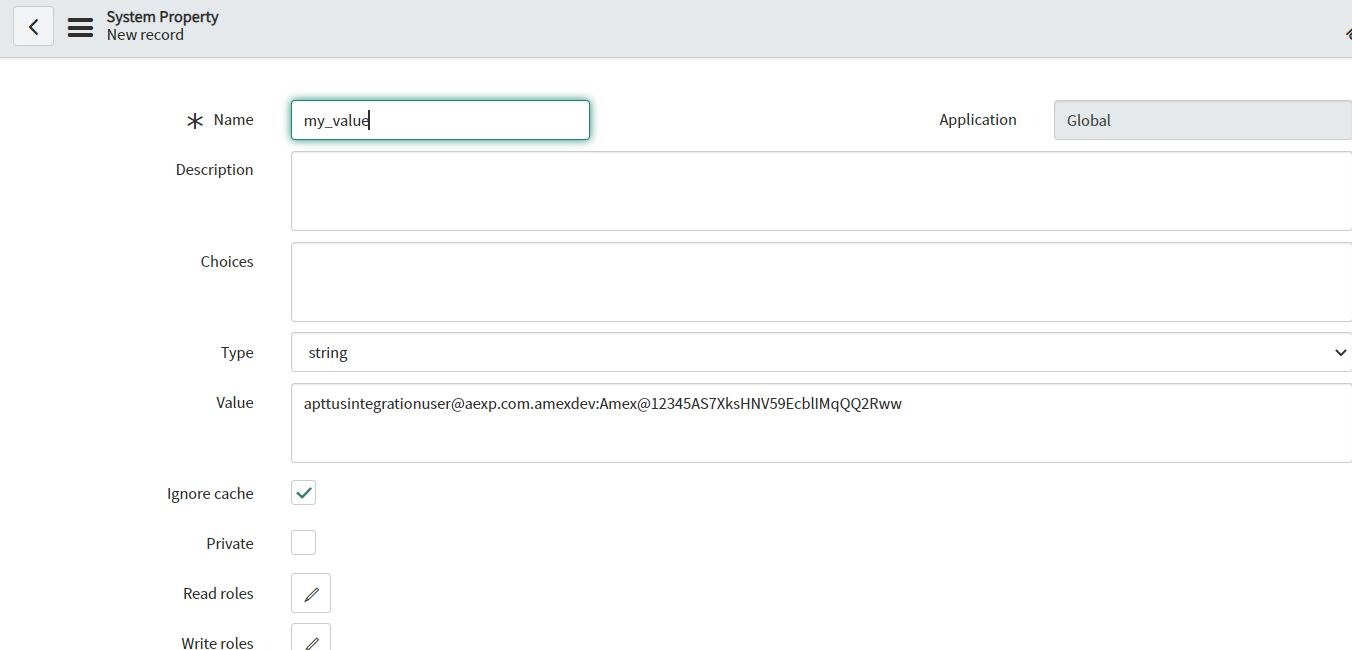
Task: Click the empty Description text area
Action: (x=700, y=190)
